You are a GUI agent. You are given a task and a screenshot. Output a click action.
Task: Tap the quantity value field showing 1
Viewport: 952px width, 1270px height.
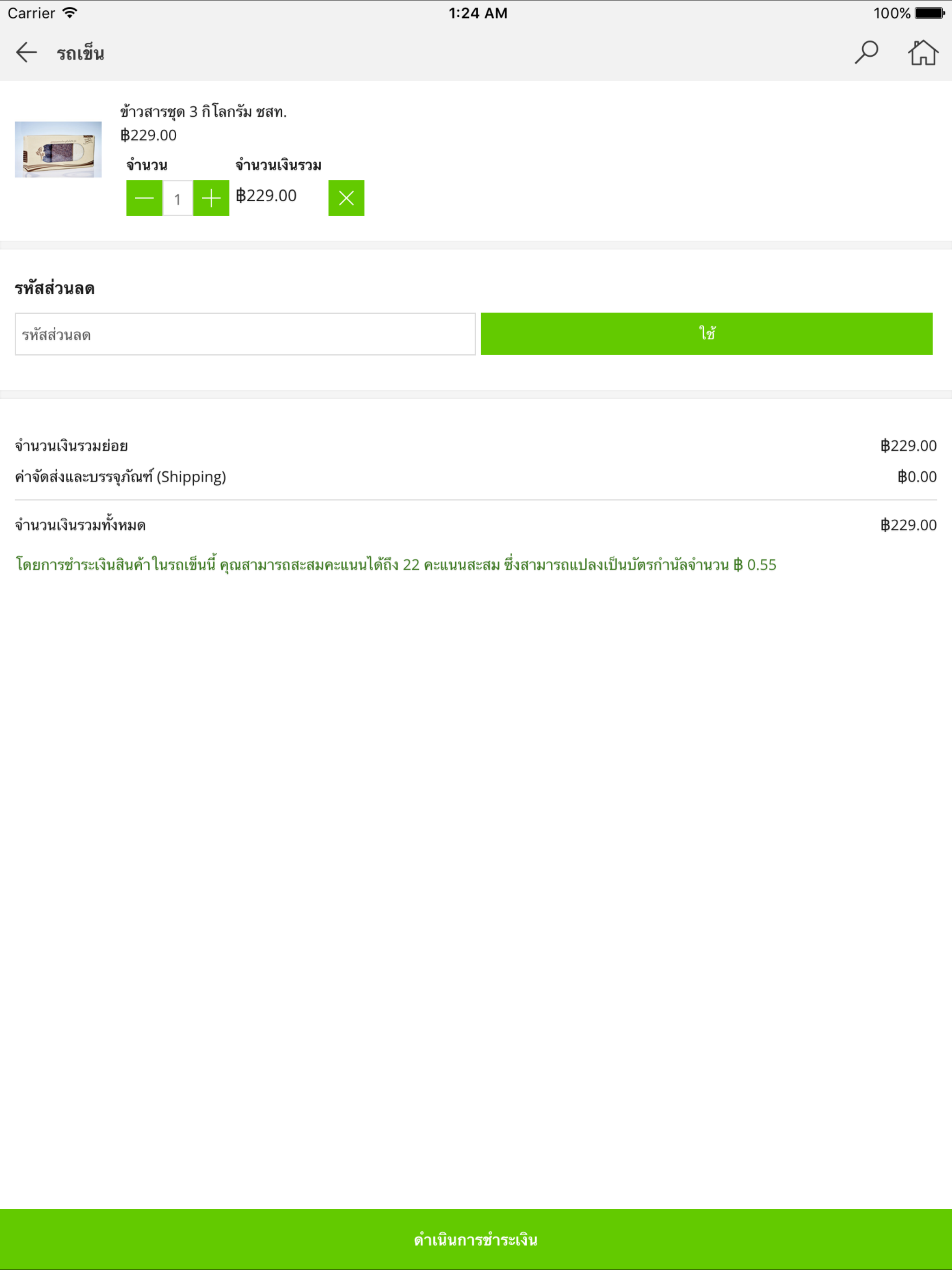tap(178, 198)
